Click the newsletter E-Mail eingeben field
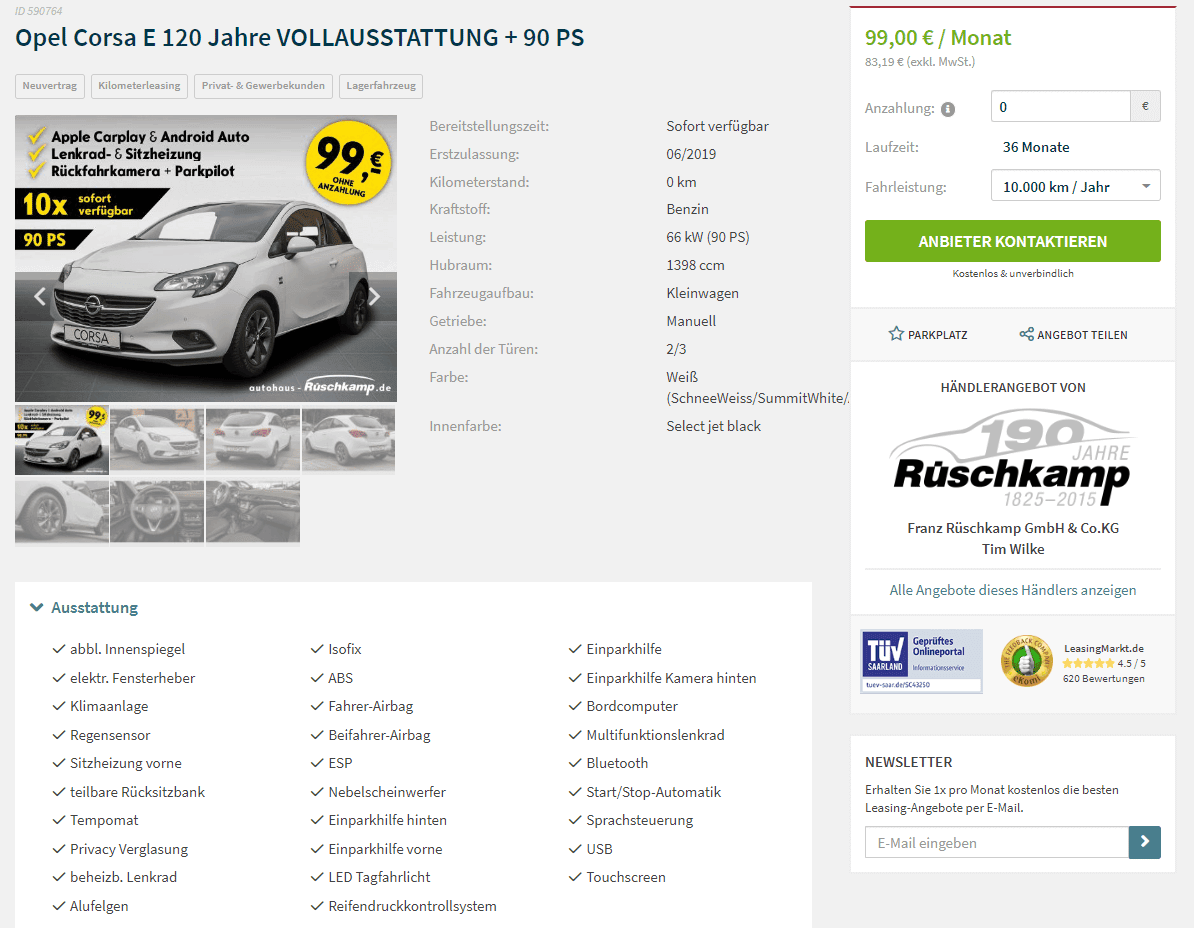The height and width of the screenshot is (928, 1194). click(x=997, y=842)
